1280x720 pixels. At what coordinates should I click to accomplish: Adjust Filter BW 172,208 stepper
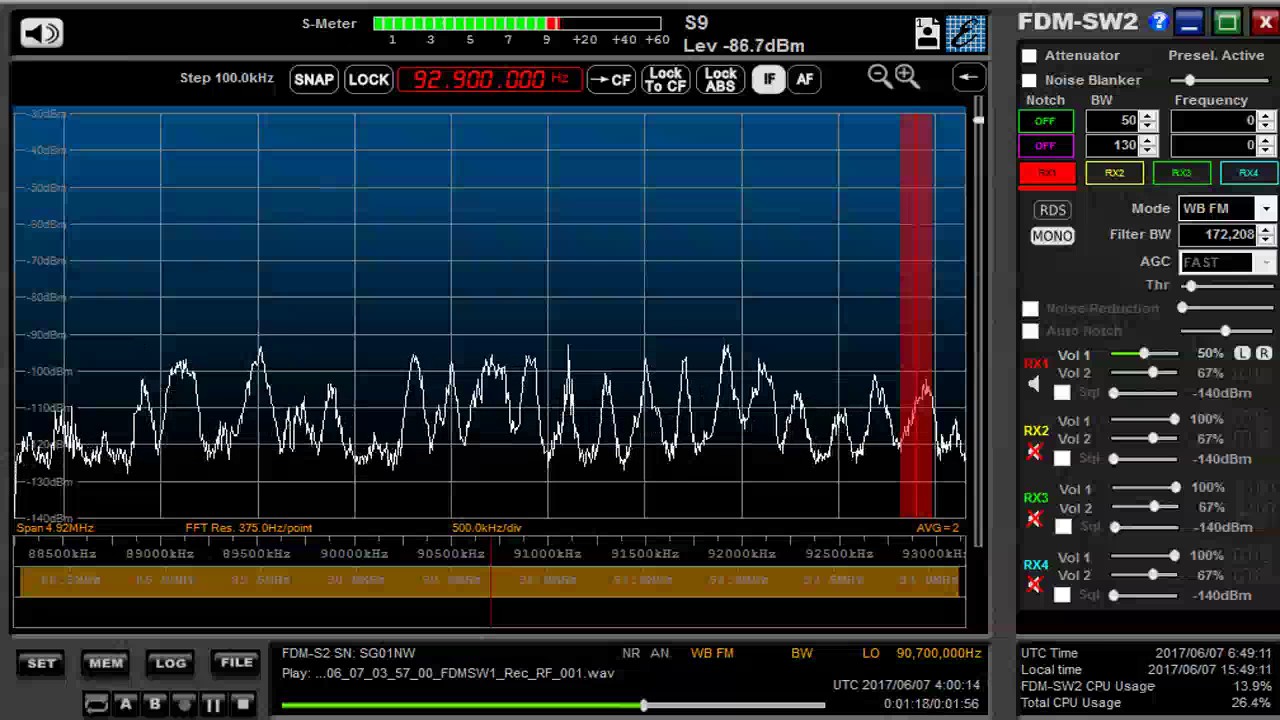click(1266, 235)
